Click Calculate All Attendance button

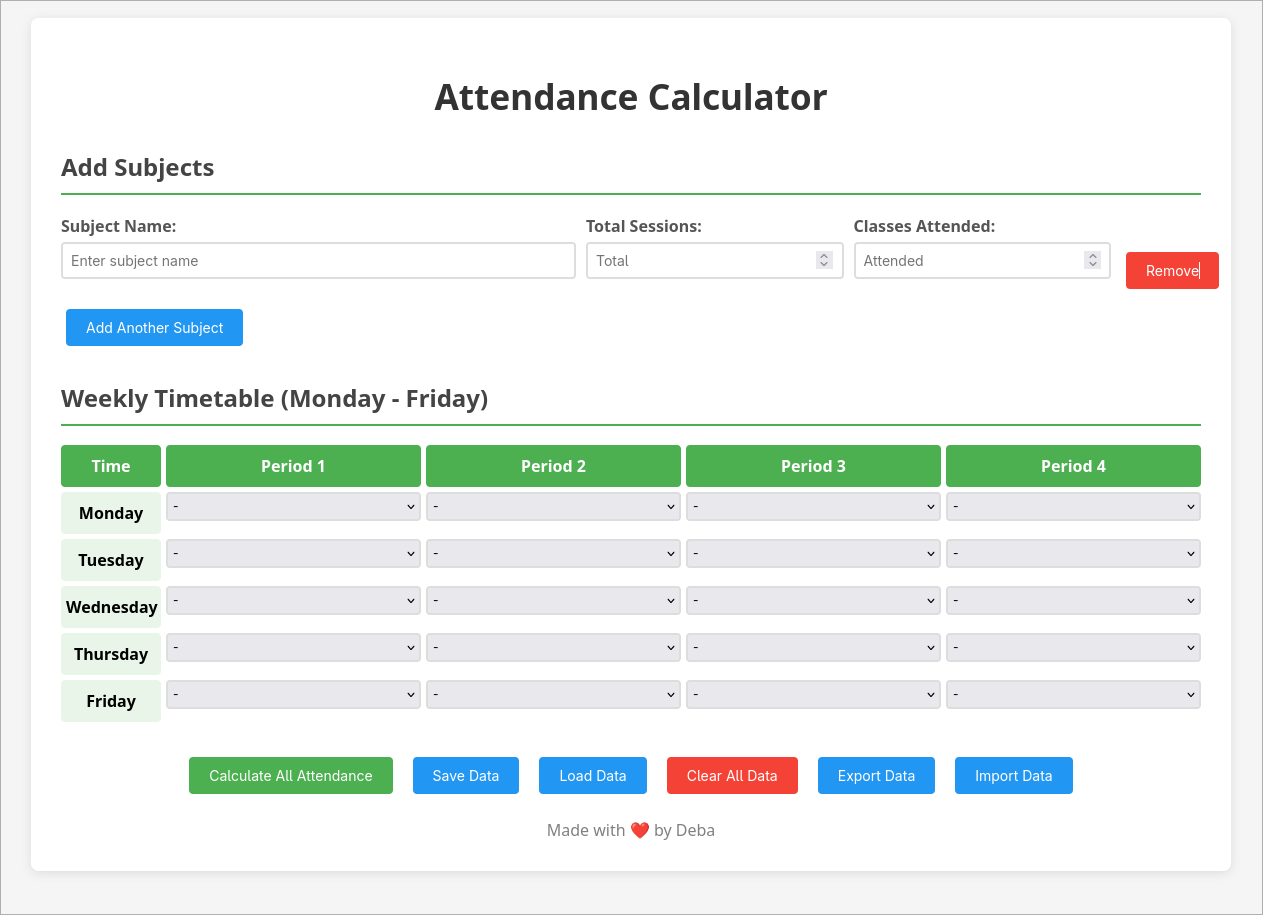(x=291, y=776)
